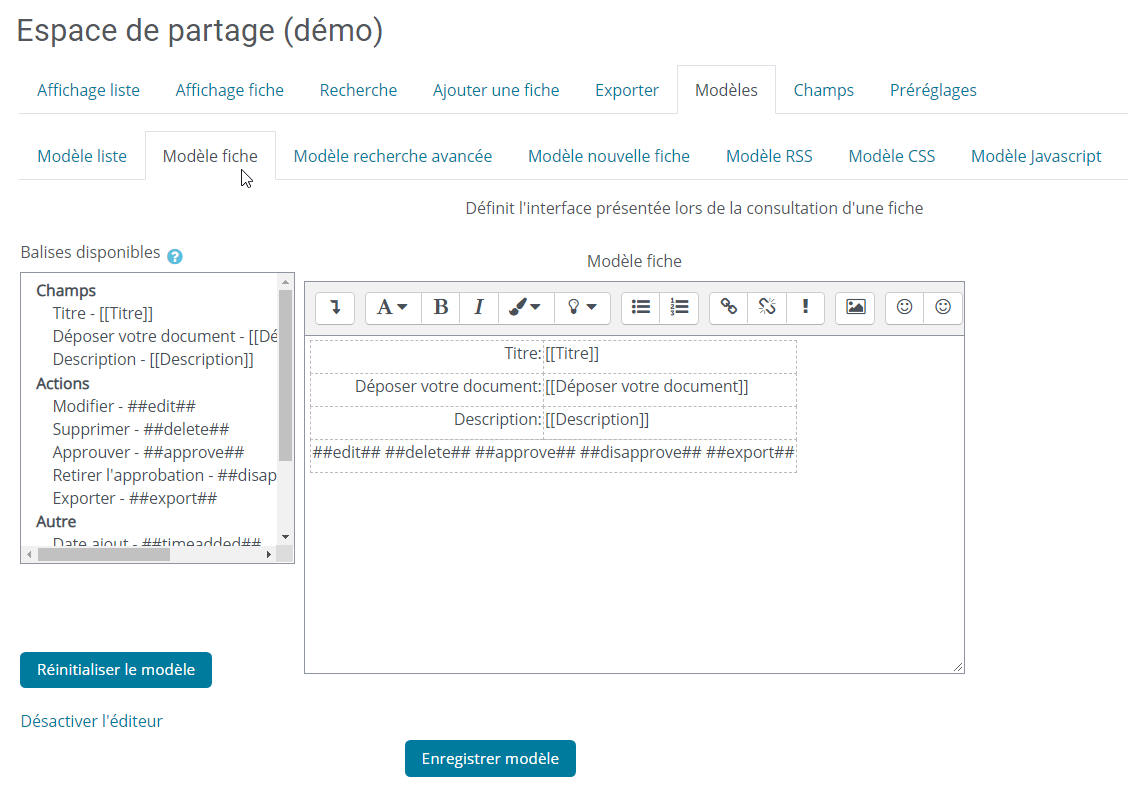Click the insert link icon
This screenshot has width=1128, height=792.
[729, 308]
